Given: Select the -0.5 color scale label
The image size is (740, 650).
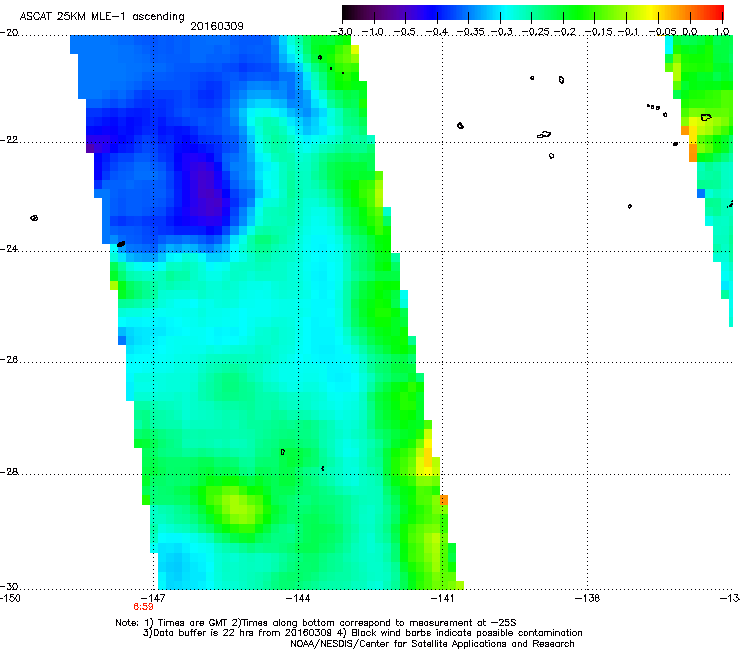Looking at the screenshot, I should (x=405, y=32).
